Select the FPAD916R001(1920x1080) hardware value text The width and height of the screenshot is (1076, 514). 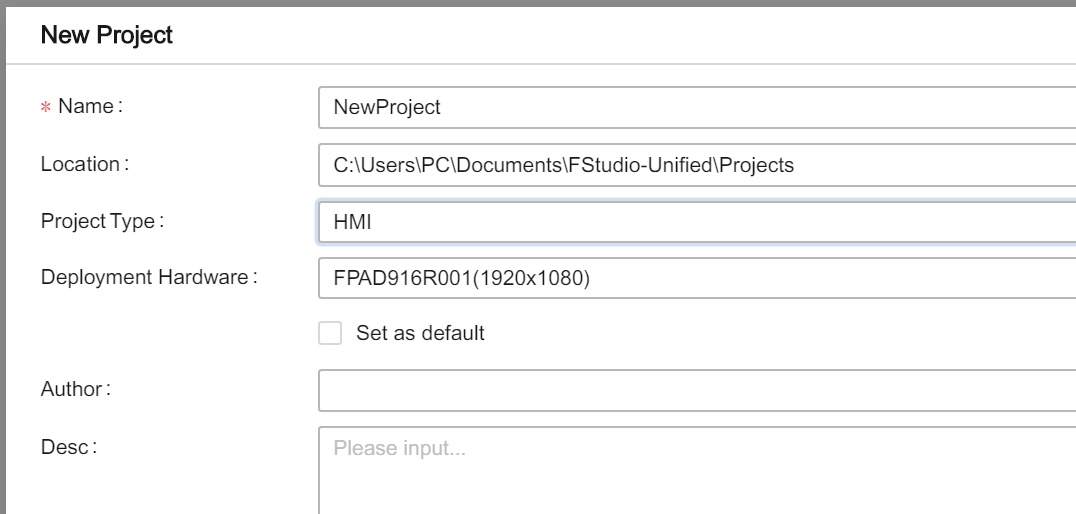coord(461,279)
